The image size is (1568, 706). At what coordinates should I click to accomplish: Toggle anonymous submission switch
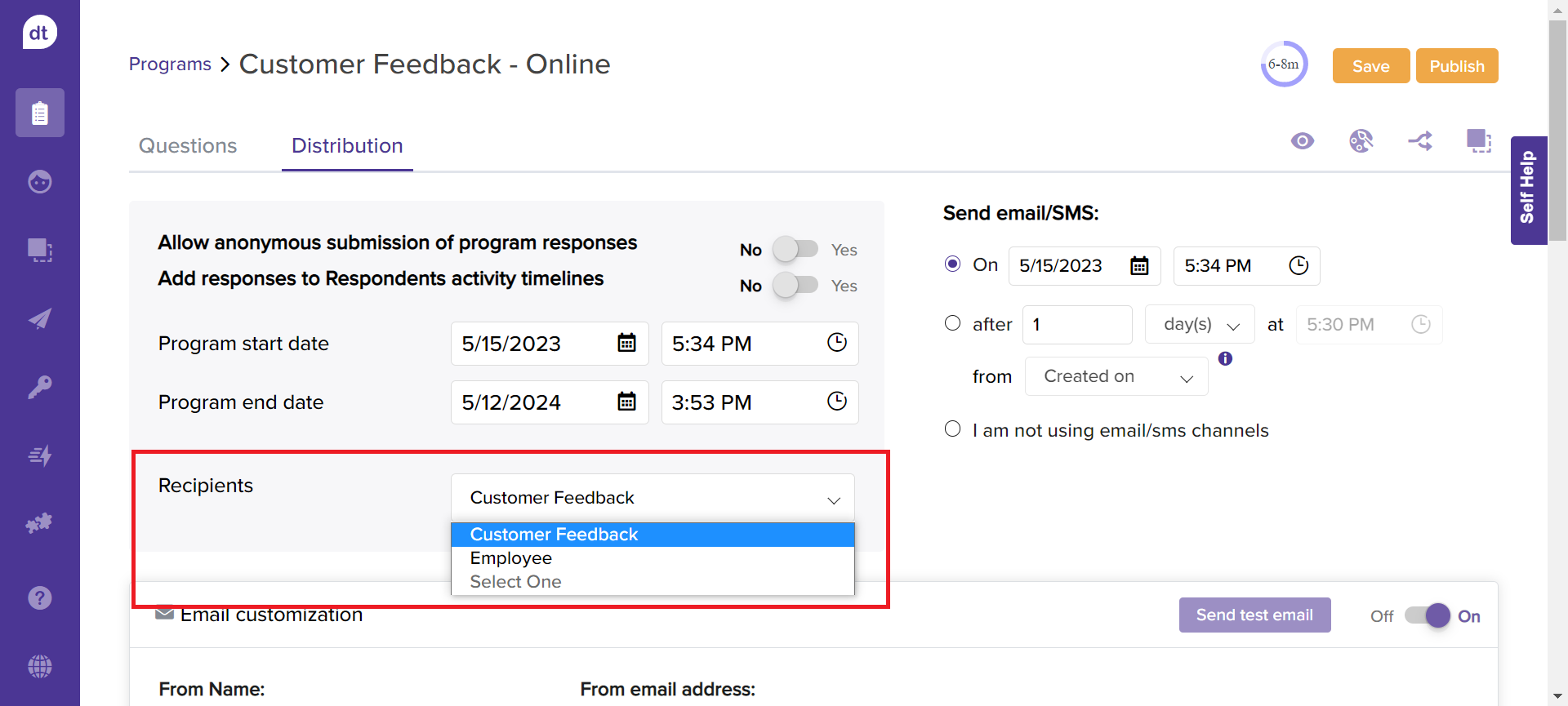tap(795, 249)
